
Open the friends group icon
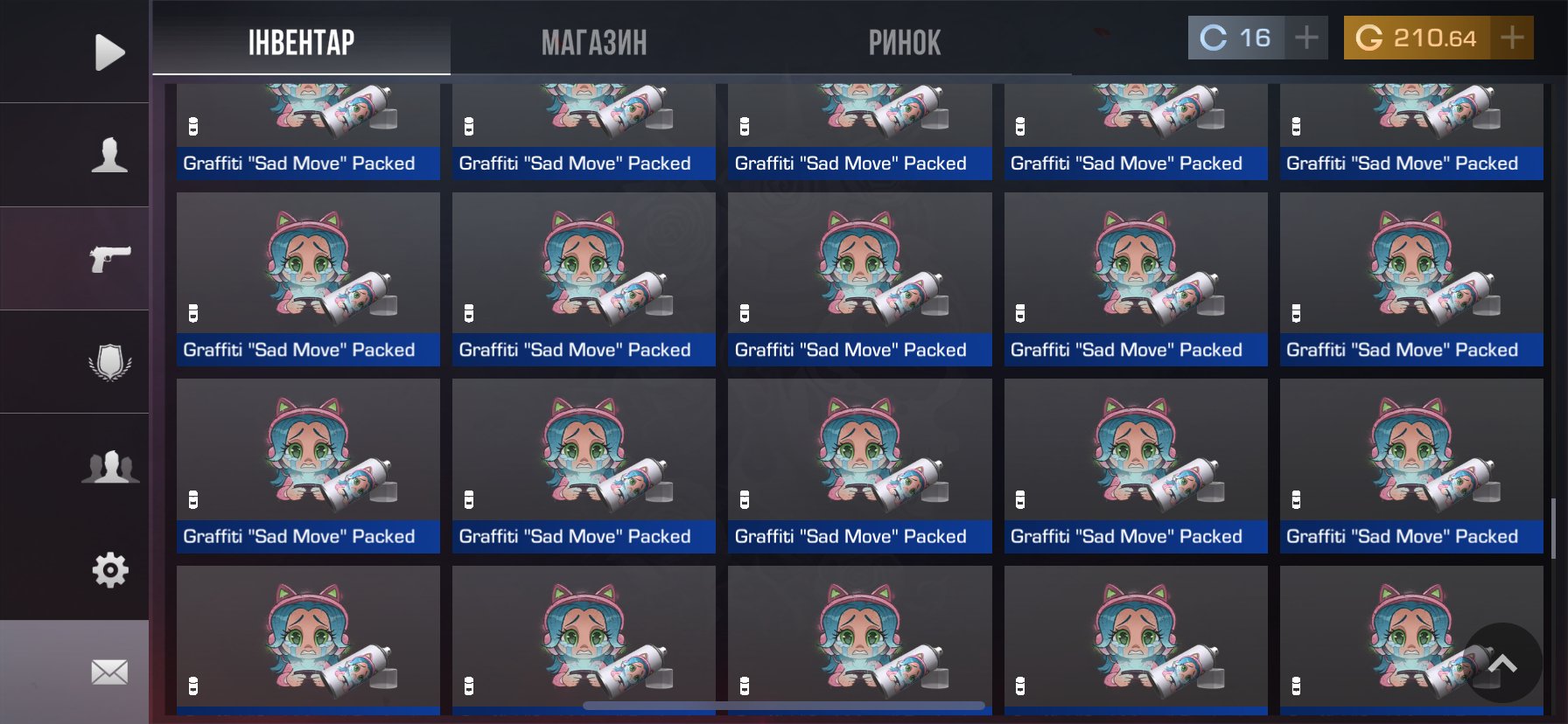point(110,466)
